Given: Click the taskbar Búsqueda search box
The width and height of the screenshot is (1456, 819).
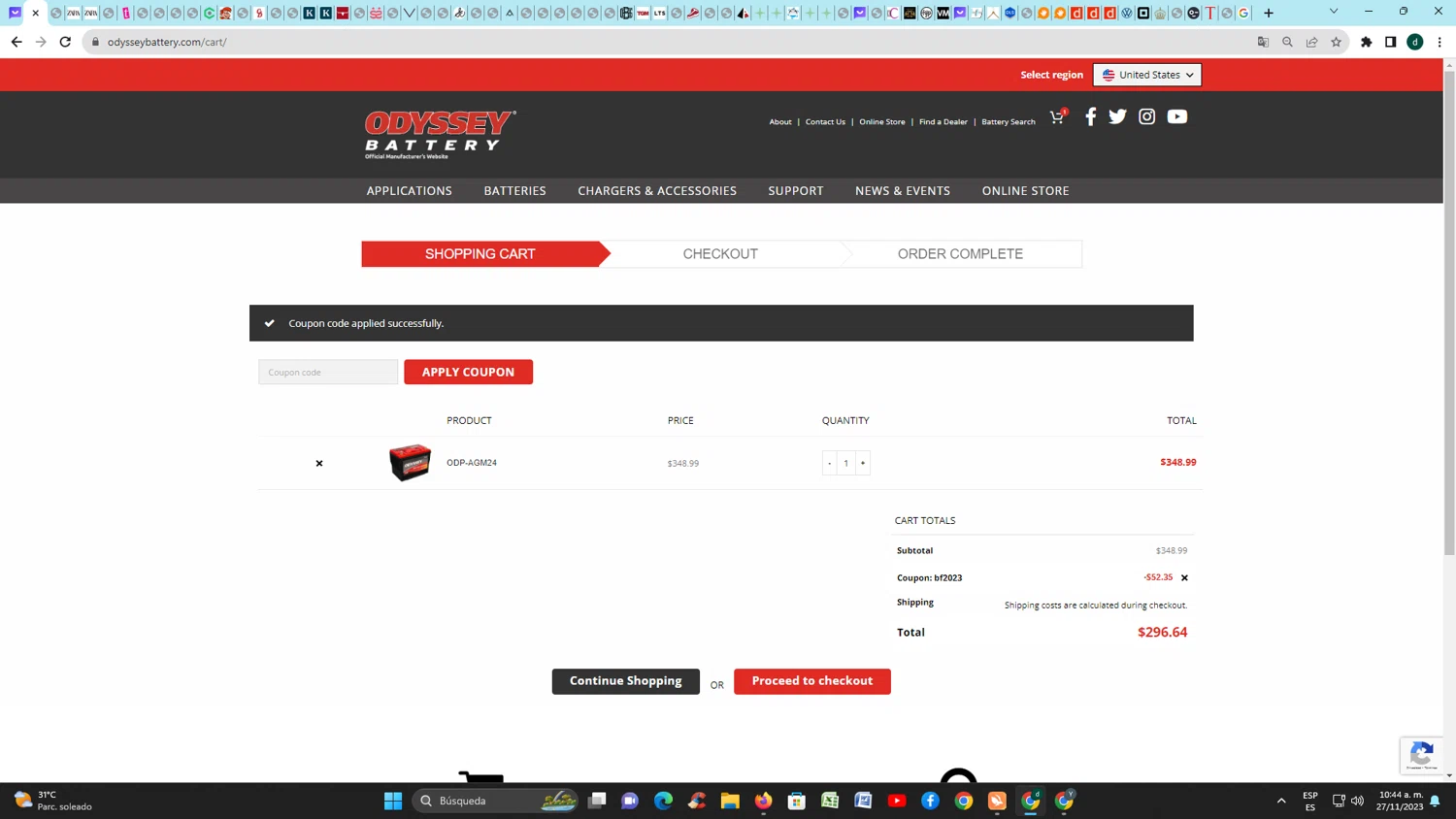Looking at the screenshot, I should pos(496,801).
